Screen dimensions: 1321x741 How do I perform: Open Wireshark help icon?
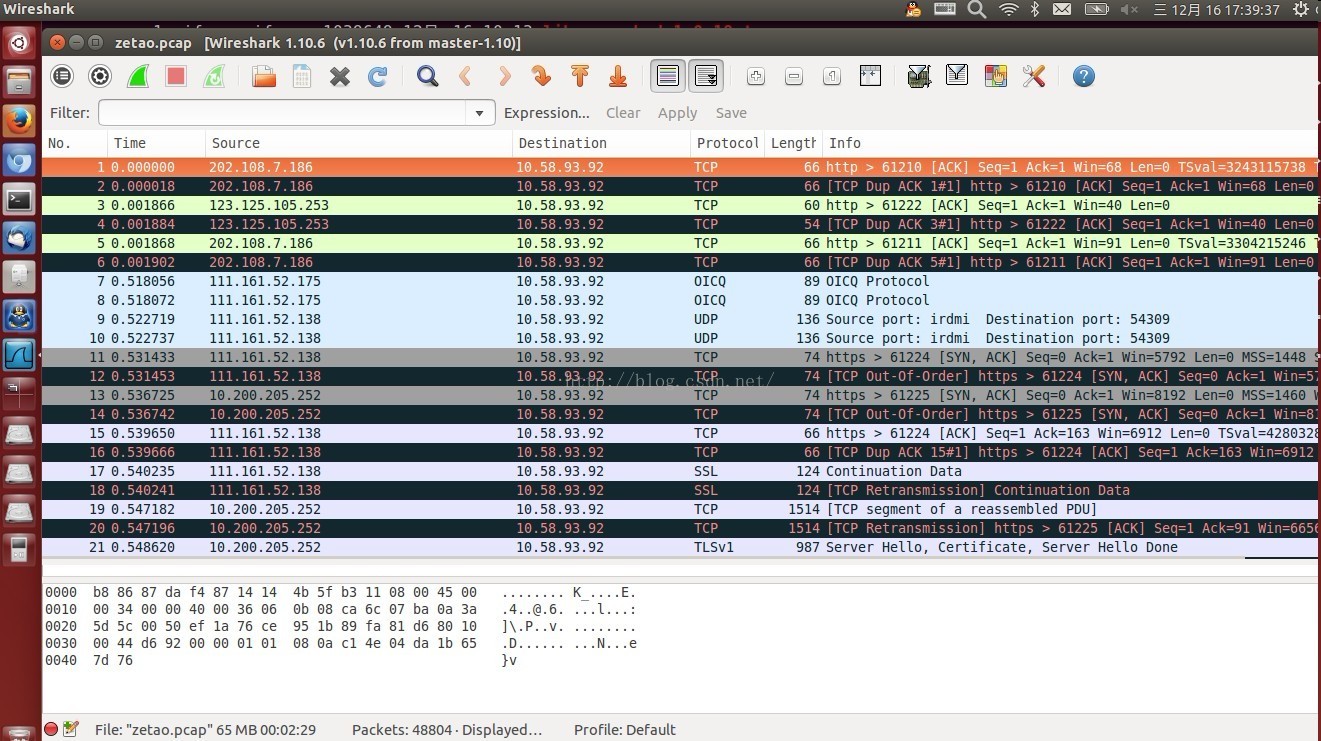point(1083,76)
